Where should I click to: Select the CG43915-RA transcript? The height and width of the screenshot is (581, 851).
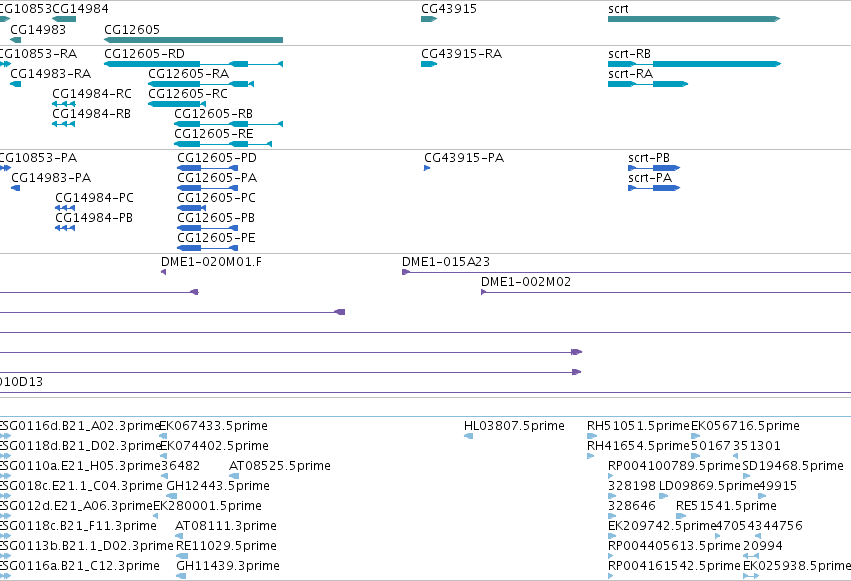click(429, 64)
